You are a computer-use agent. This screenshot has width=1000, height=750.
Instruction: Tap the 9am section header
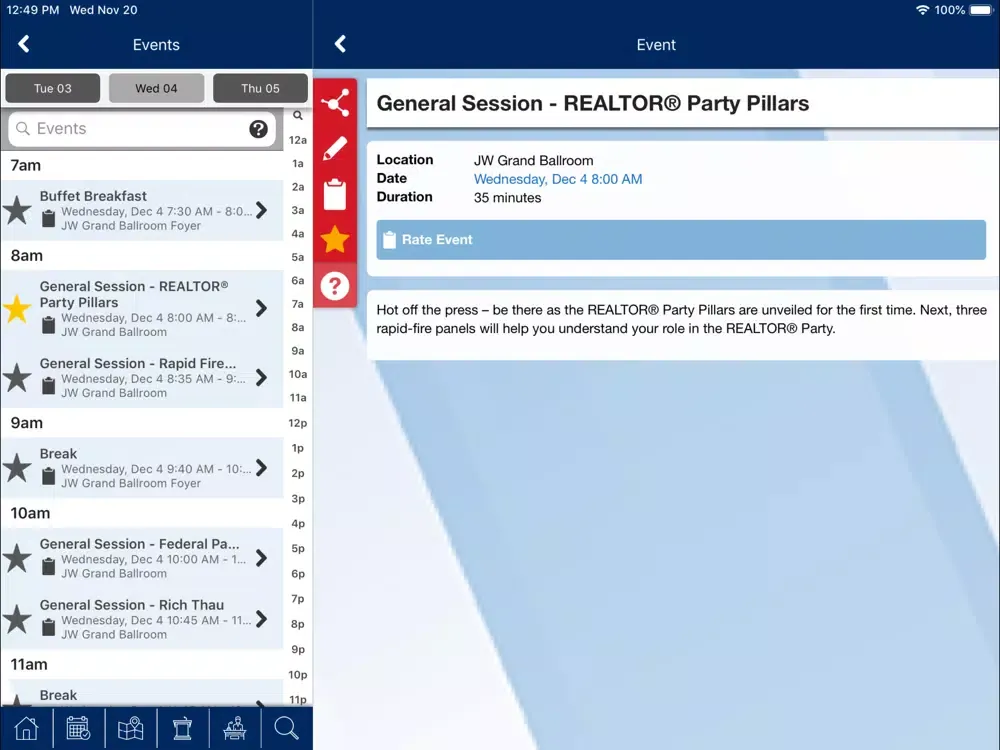click(x=142, y=423)
